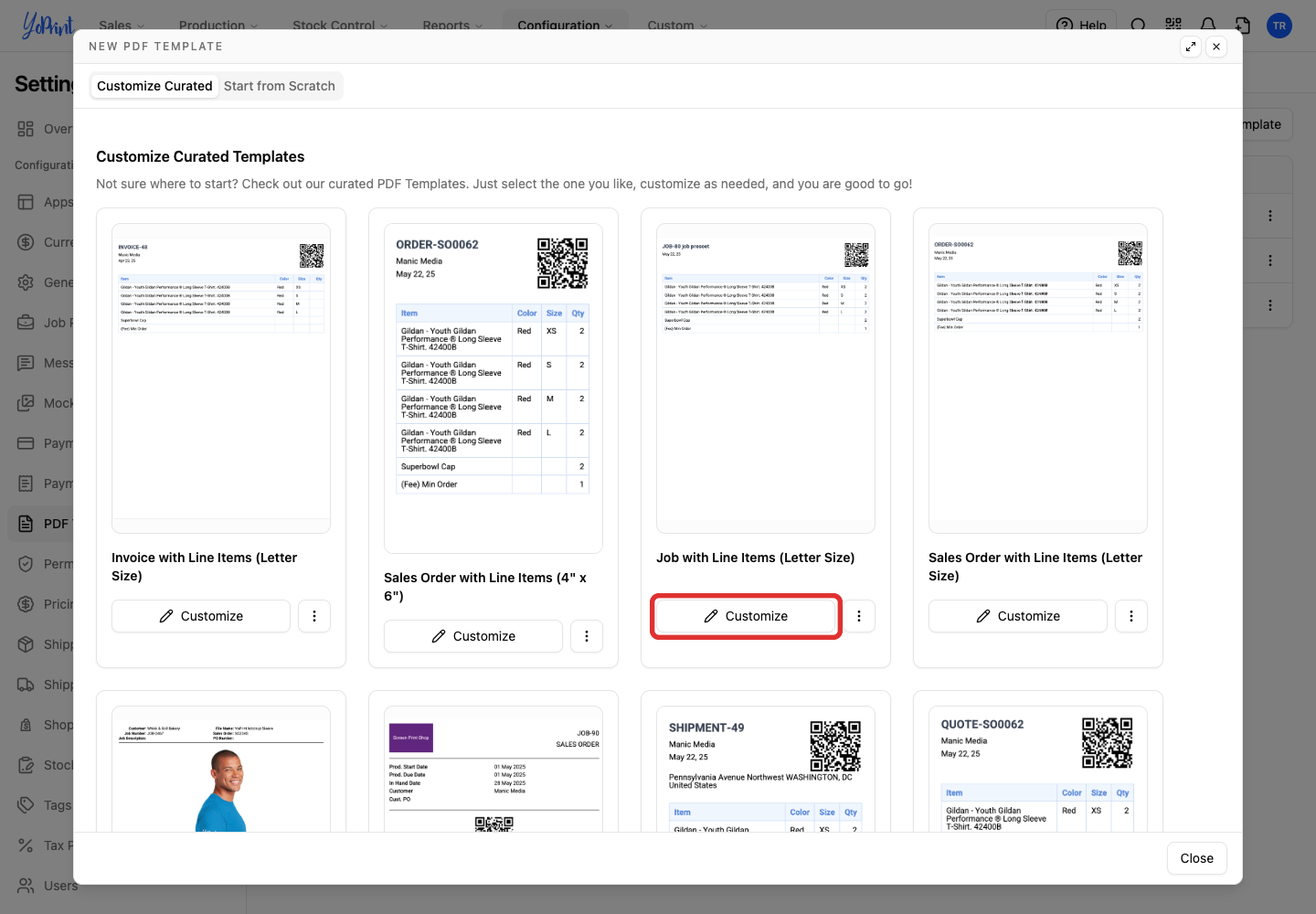Select the PDF sidebar icon

click(x=26, y=524)
